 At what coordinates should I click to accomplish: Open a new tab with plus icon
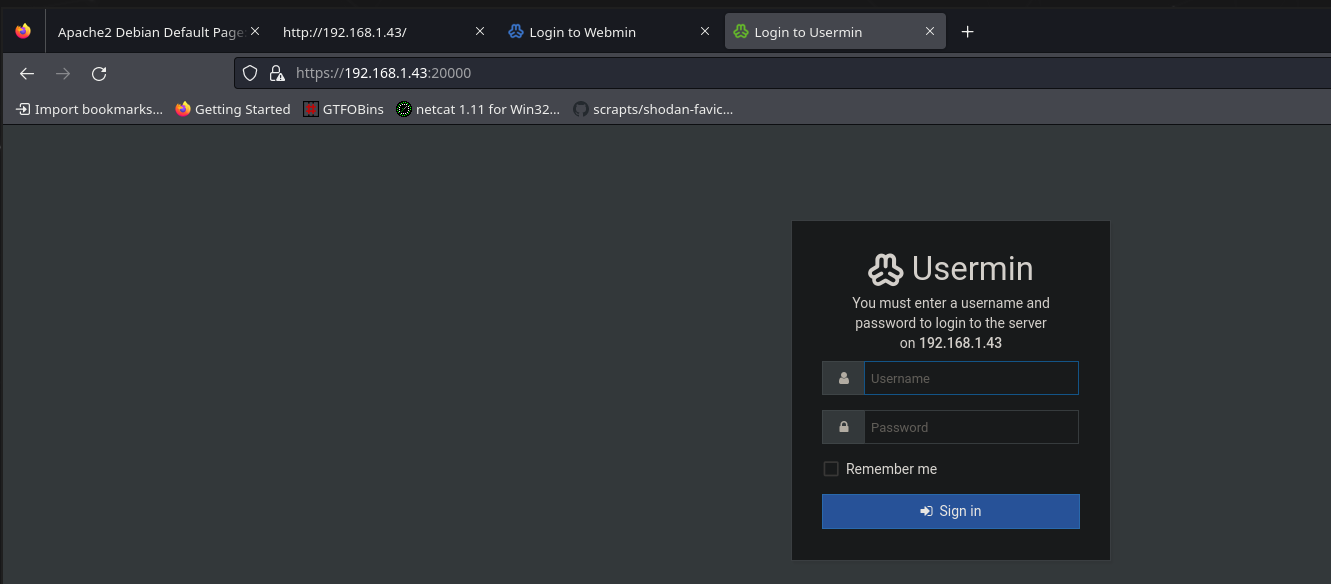click(967, 32)
